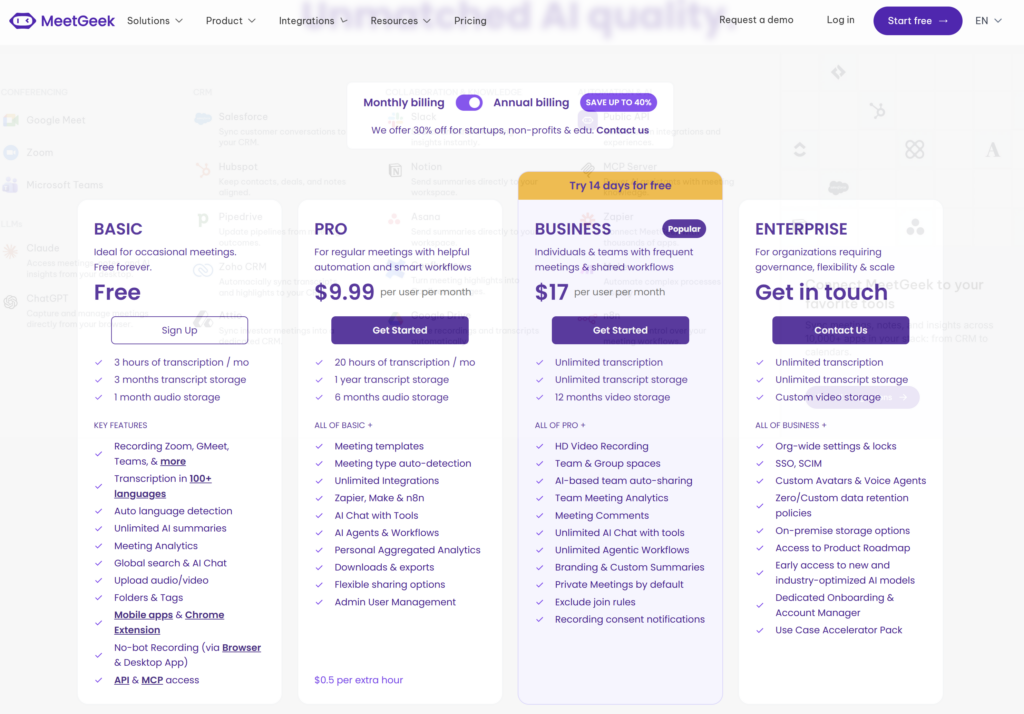This screenshot has width=1024, height=714.
Task: Open the Integrations dropdown
Action: point(313,21)
